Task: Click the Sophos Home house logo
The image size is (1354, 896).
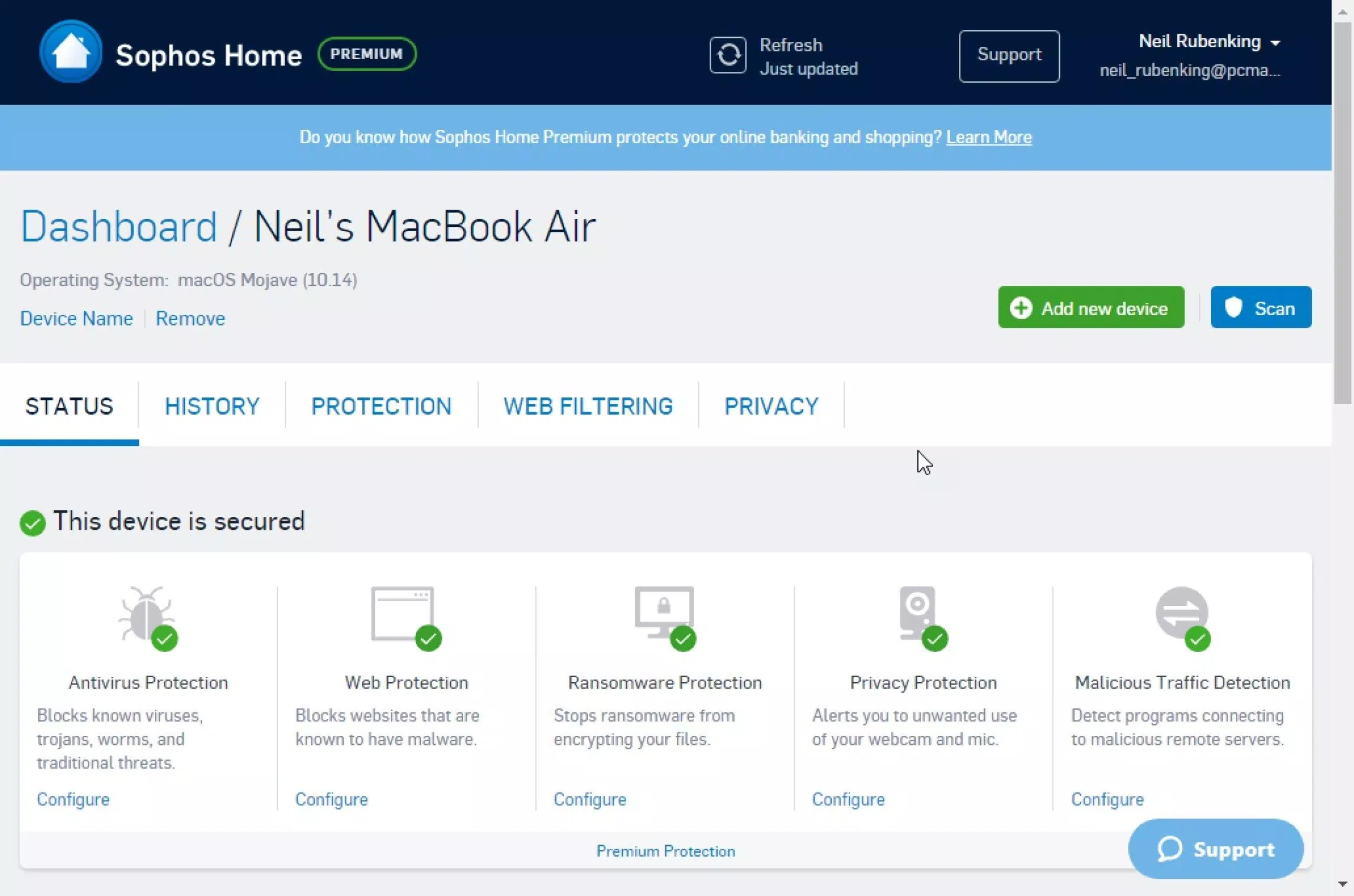Action: (70, 52)
